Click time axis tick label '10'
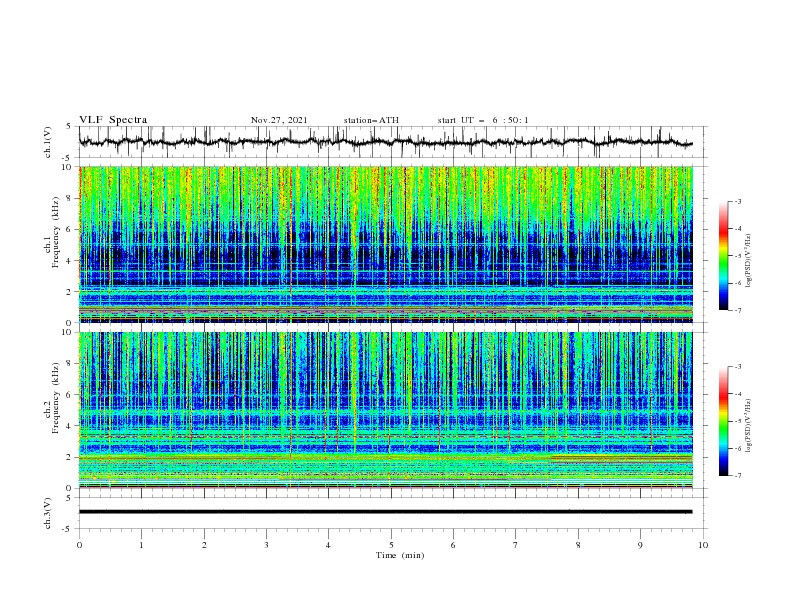Image resolution: width=792 pixels, height=612 pixels. pyautogui.click(x=703, y=545)
